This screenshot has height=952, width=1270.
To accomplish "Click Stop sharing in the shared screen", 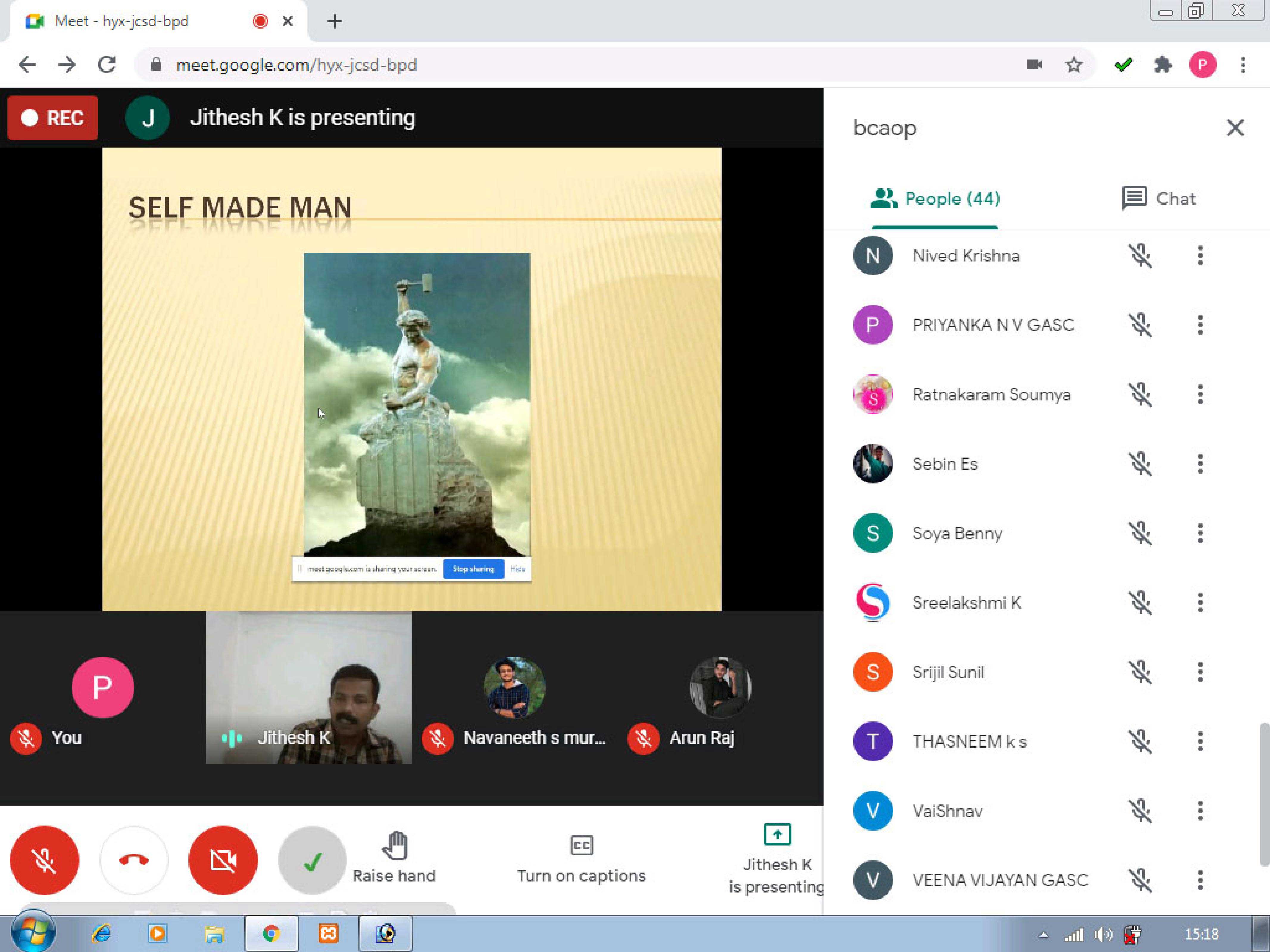I will (x=473, y=569).
